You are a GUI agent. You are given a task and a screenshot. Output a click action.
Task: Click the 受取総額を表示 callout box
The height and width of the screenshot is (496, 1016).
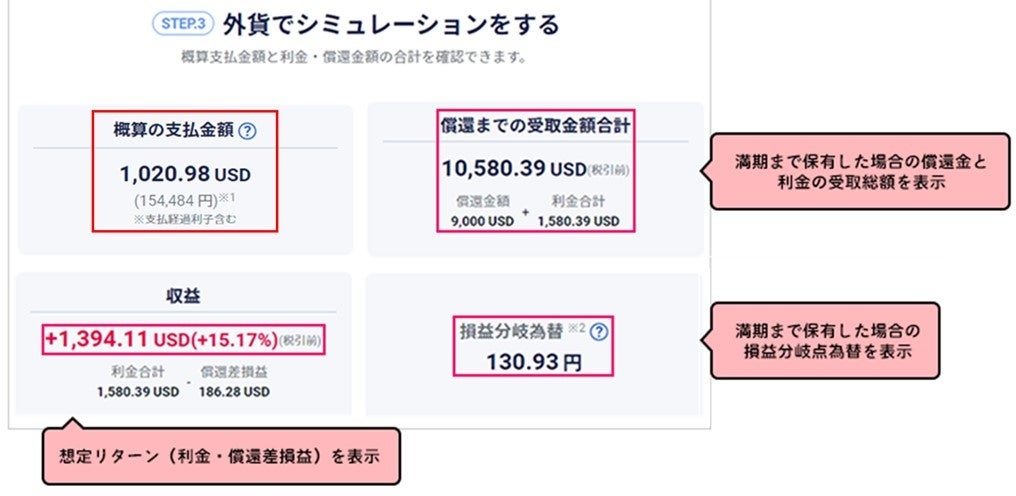859,171
